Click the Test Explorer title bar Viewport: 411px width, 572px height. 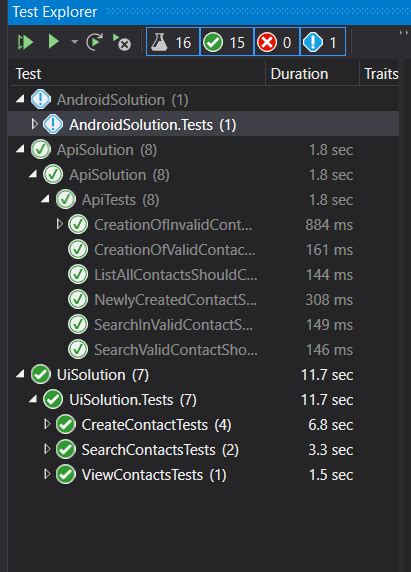click(x=209, y=12)
